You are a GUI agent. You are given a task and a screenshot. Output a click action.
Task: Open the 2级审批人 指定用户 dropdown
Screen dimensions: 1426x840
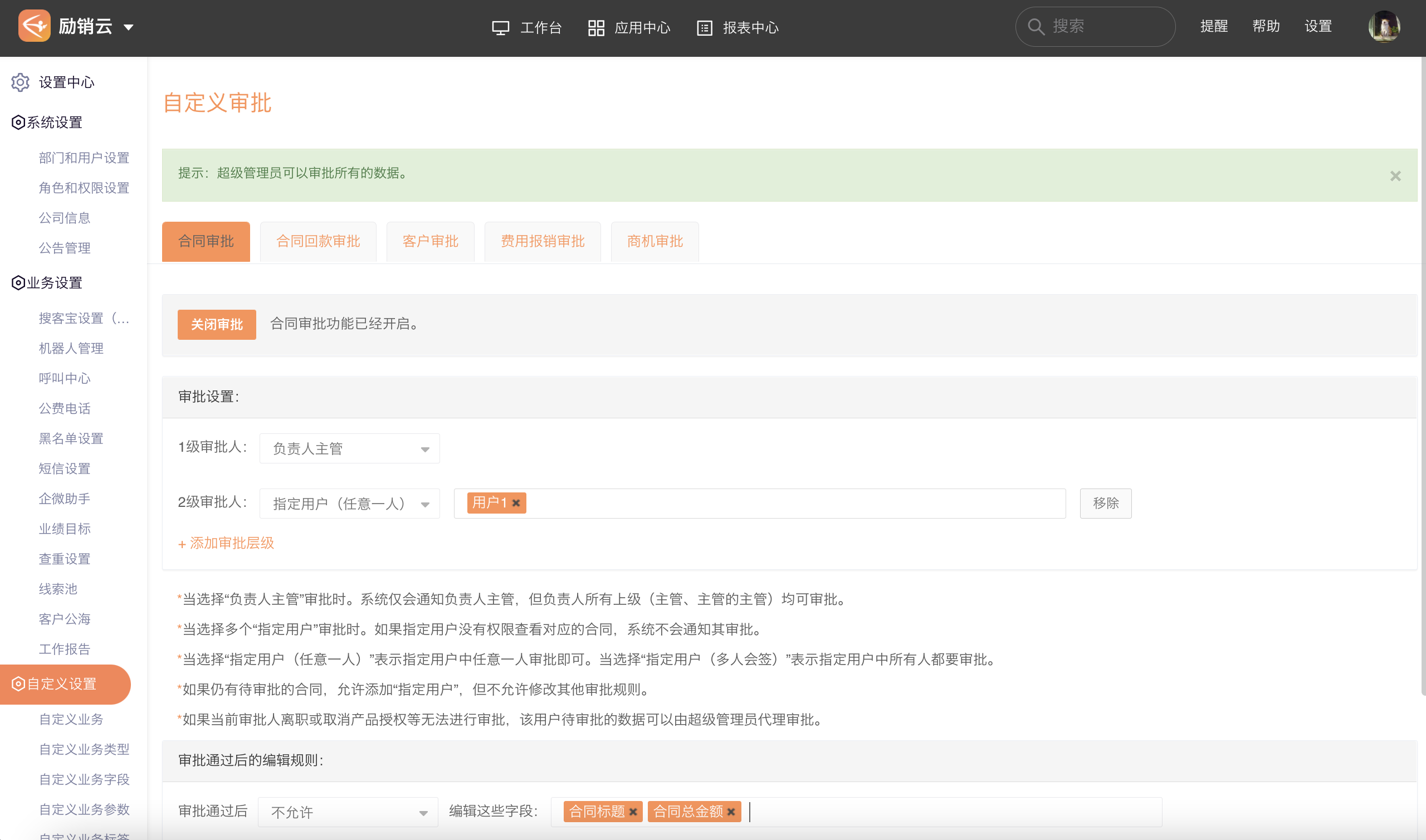click(349, 503)
